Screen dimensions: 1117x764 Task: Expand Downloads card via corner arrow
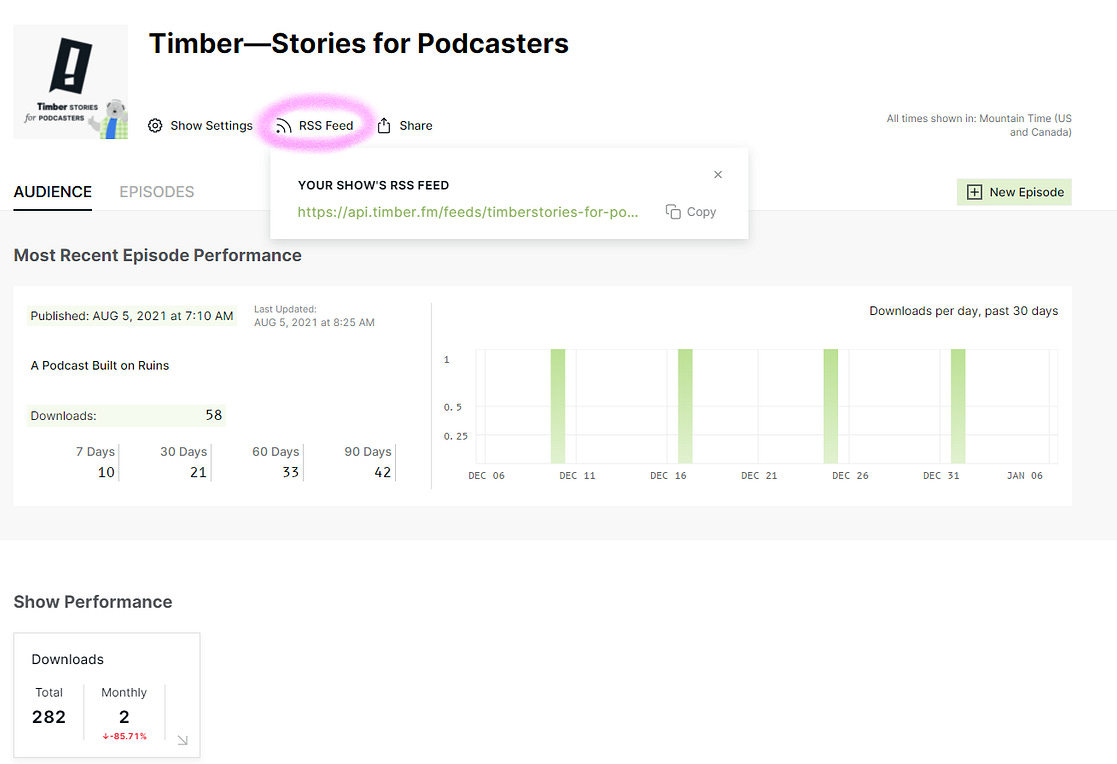pyautogui.click(x=182, y=740)
